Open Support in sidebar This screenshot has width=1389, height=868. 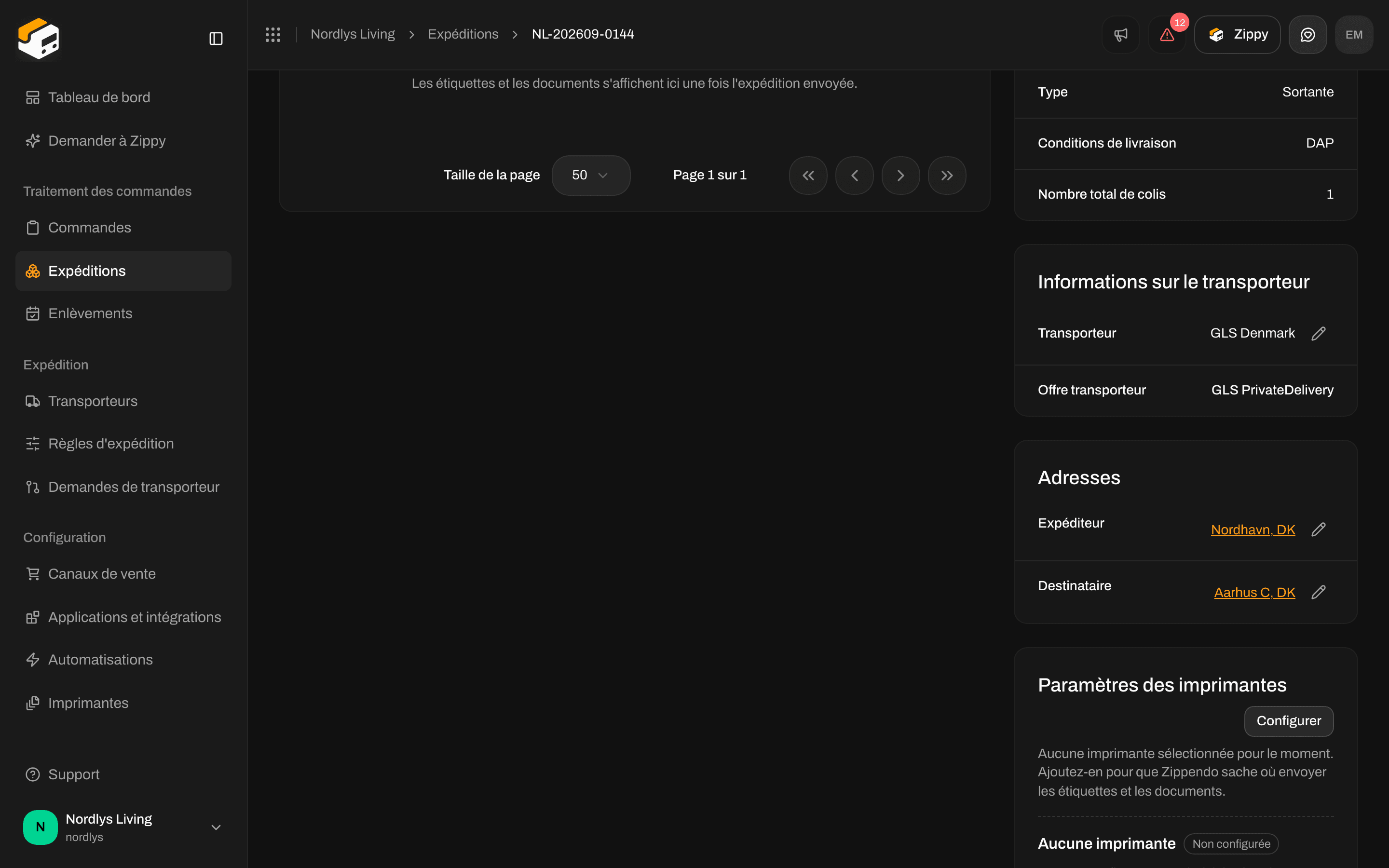123,774
